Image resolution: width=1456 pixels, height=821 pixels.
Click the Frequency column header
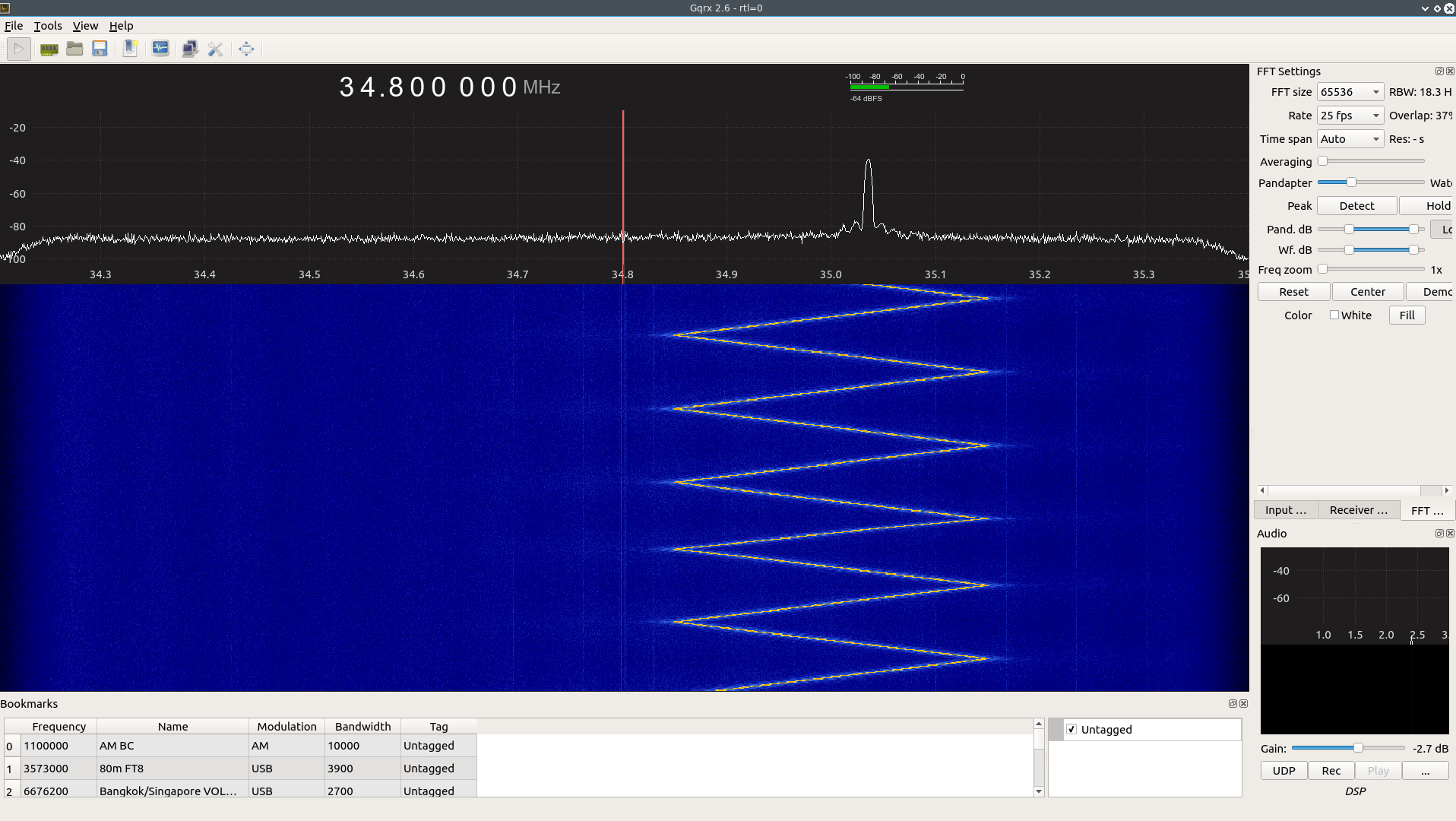click(59, 727)
